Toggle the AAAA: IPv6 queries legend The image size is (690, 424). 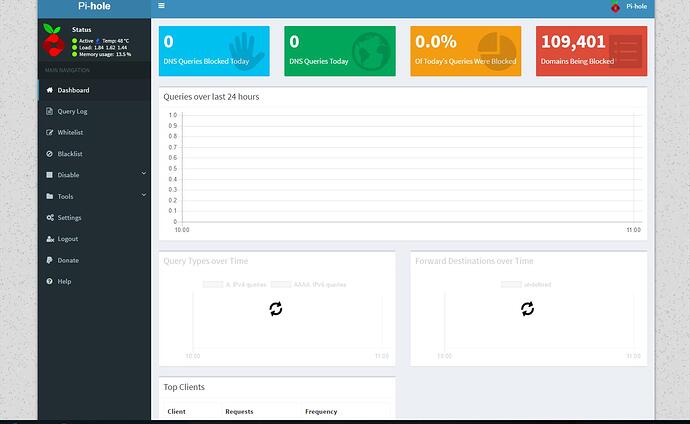pyautogui.click(x=309, y=285)
